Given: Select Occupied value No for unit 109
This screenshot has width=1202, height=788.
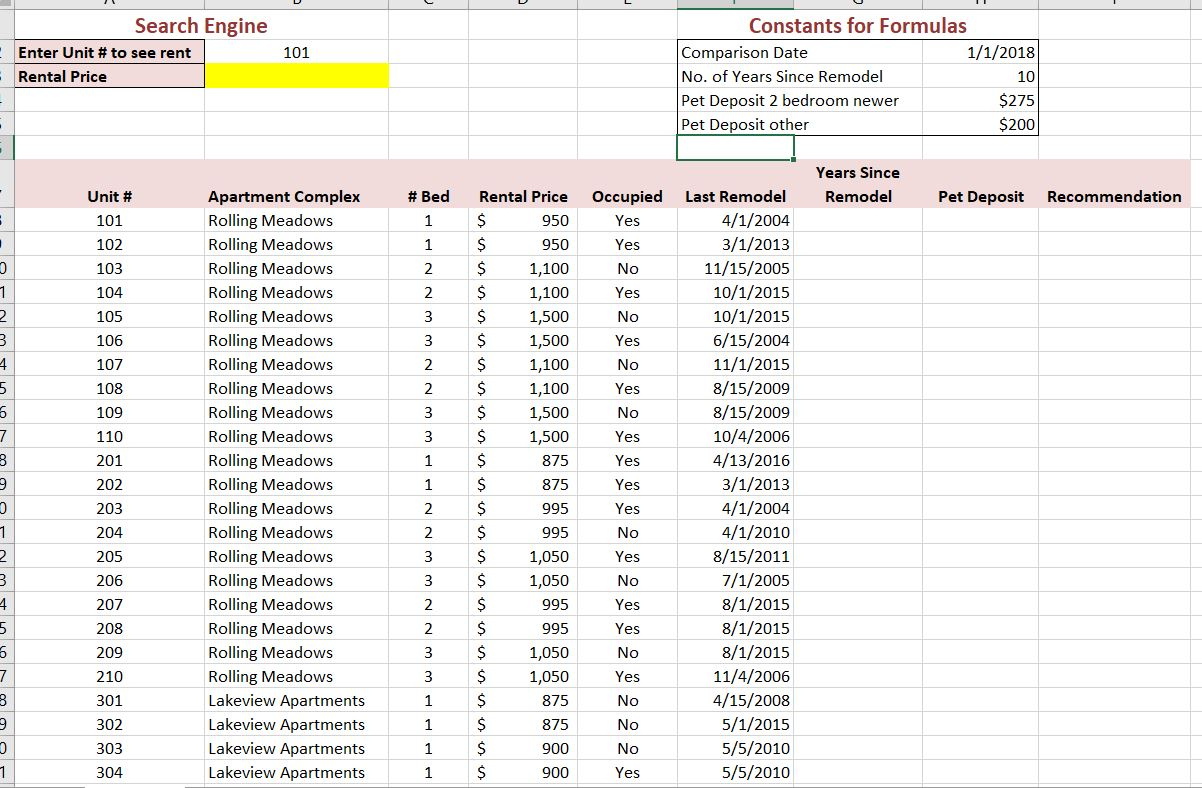Looking at the screenshot, I should 627,412.
